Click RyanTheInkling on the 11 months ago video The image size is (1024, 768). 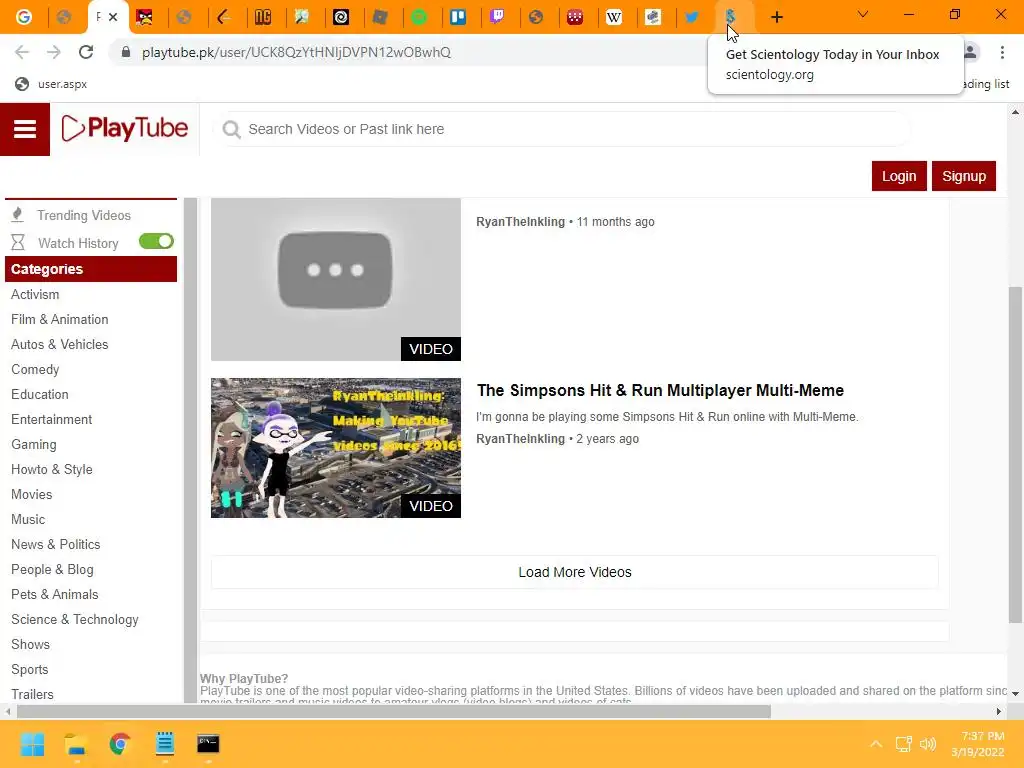click(x=520, y=222)
